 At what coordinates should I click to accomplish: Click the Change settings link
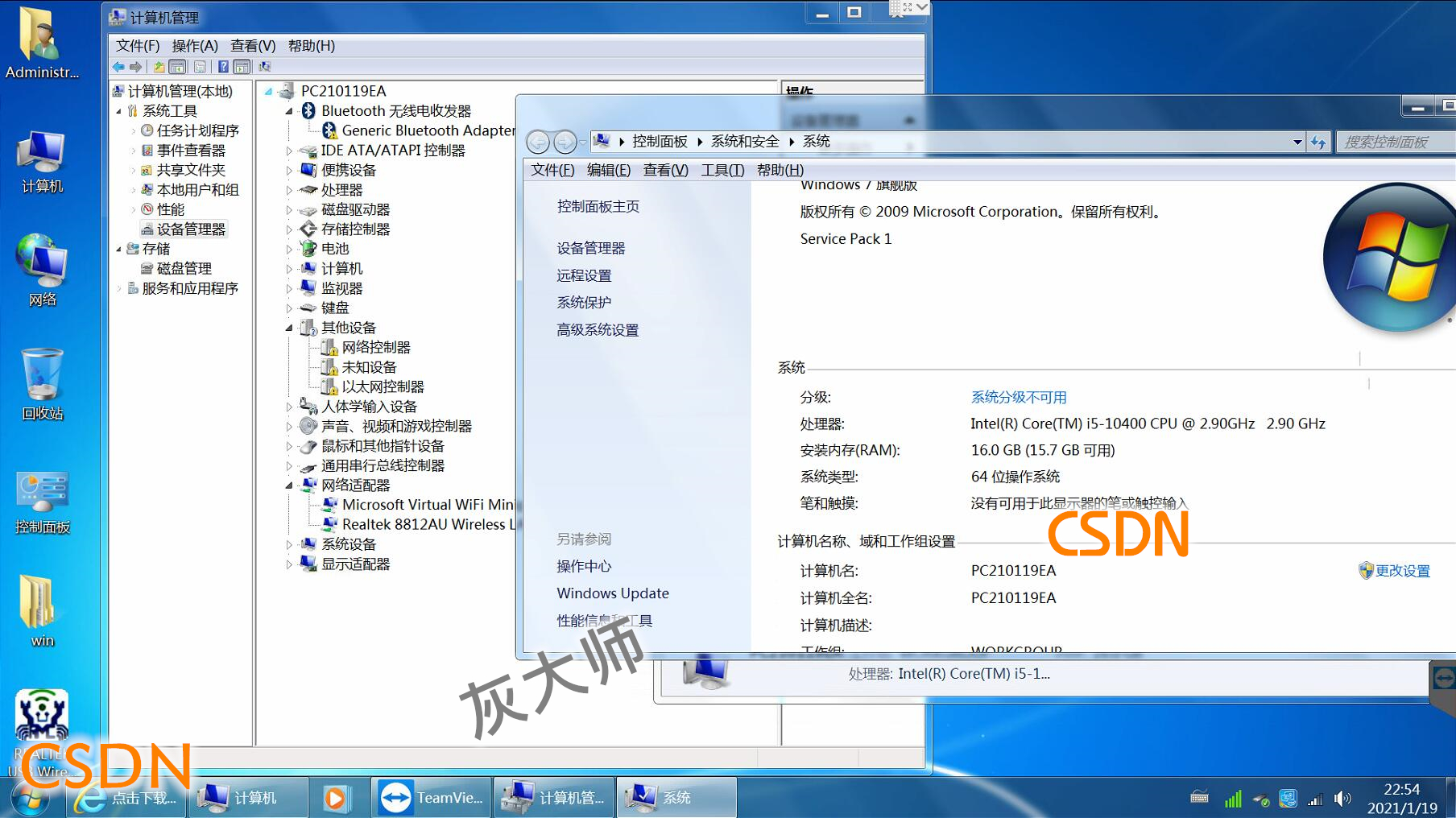1402,571
